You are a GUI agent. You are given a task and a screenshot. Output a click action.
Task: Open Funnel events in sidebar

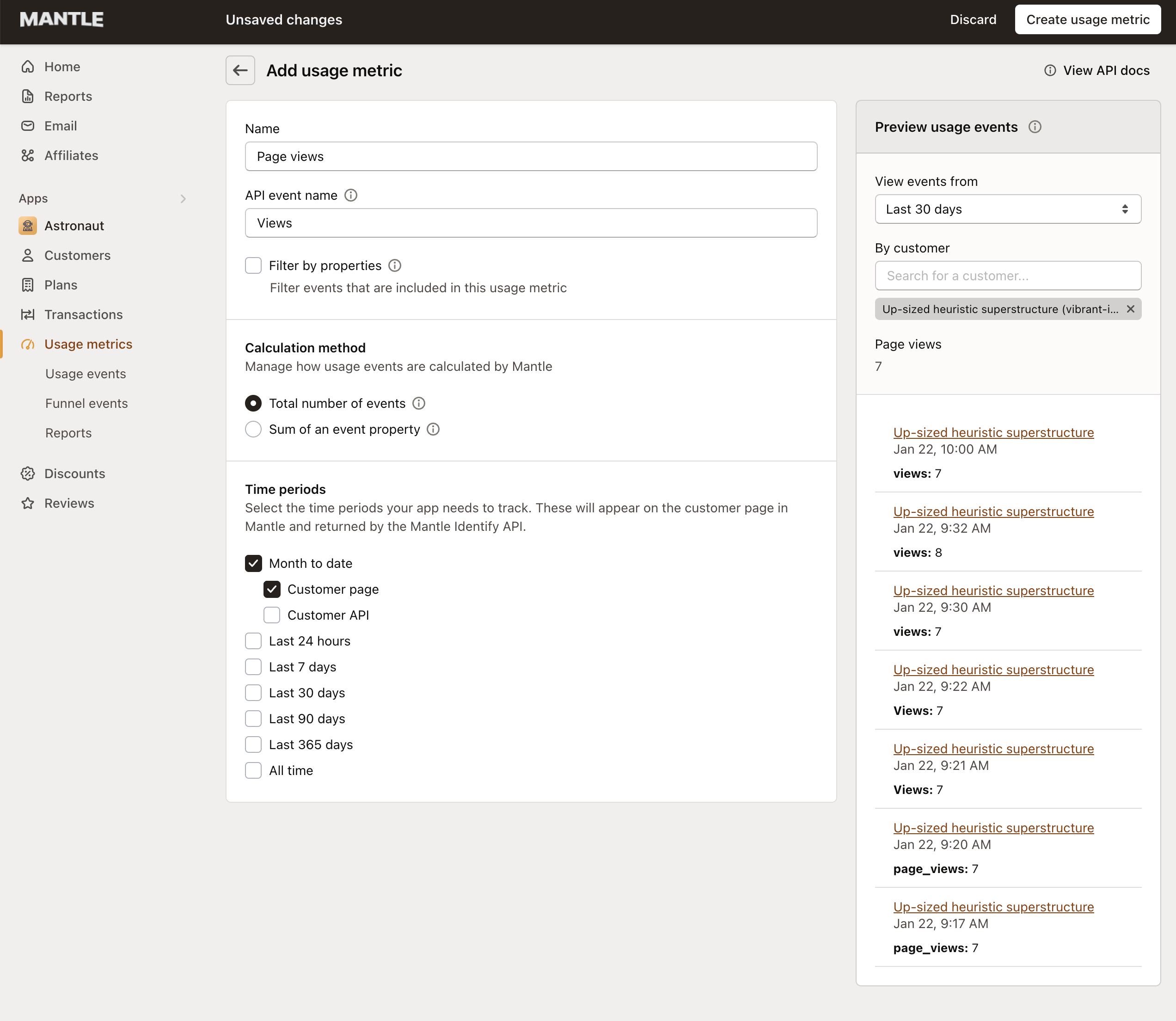(86, 403)
